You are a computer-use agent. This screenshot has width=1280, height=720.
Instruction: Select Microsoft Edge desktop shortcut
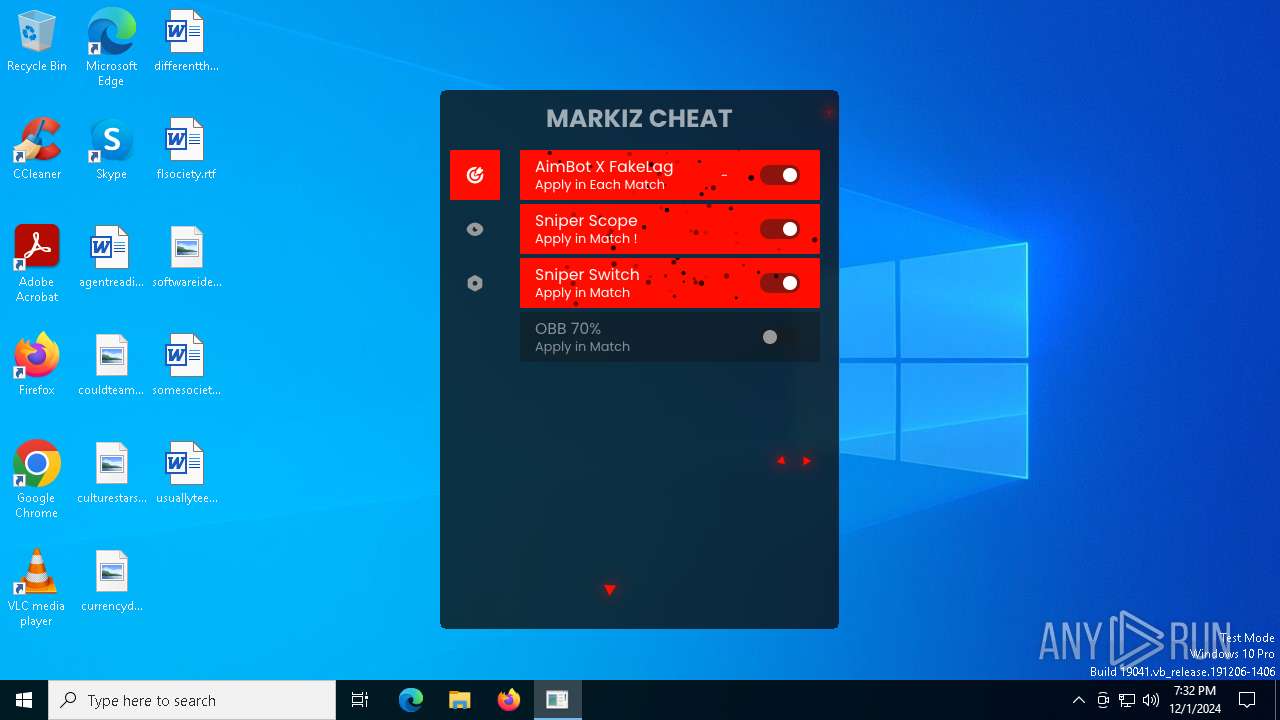(111, 48)
